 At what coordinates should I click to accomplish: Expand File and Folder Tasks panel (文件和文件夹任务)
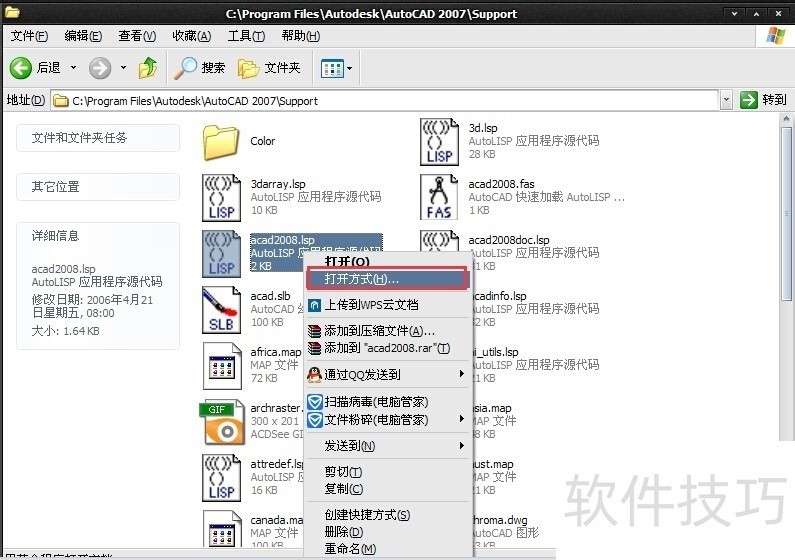[98, 138]
